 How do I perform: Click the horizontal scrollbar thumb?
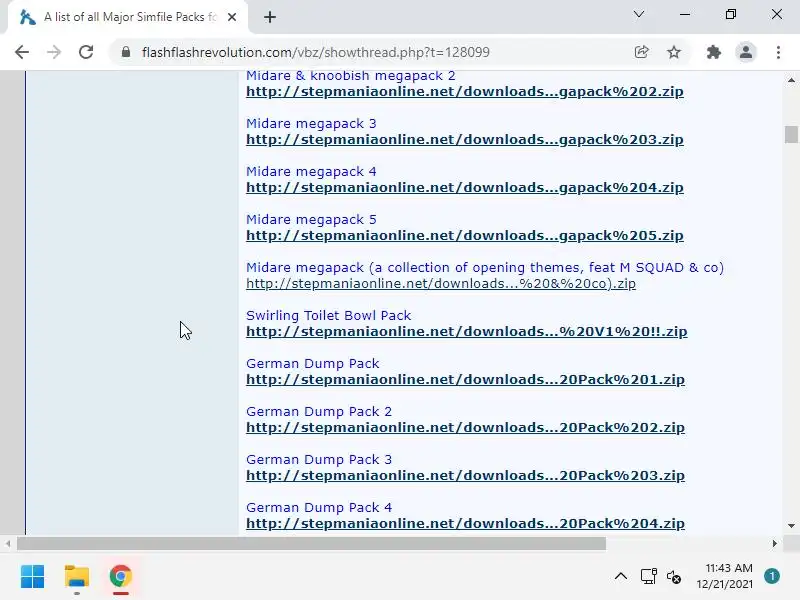[311, 544]
